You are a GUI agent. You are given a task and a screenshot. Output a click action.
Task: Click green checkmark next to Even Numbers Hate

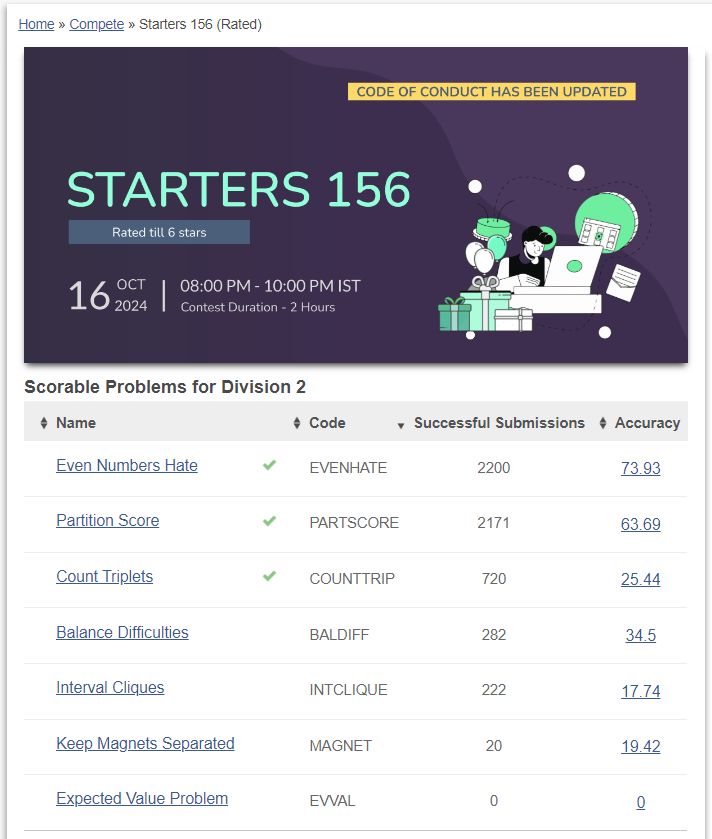coord(269,465)
